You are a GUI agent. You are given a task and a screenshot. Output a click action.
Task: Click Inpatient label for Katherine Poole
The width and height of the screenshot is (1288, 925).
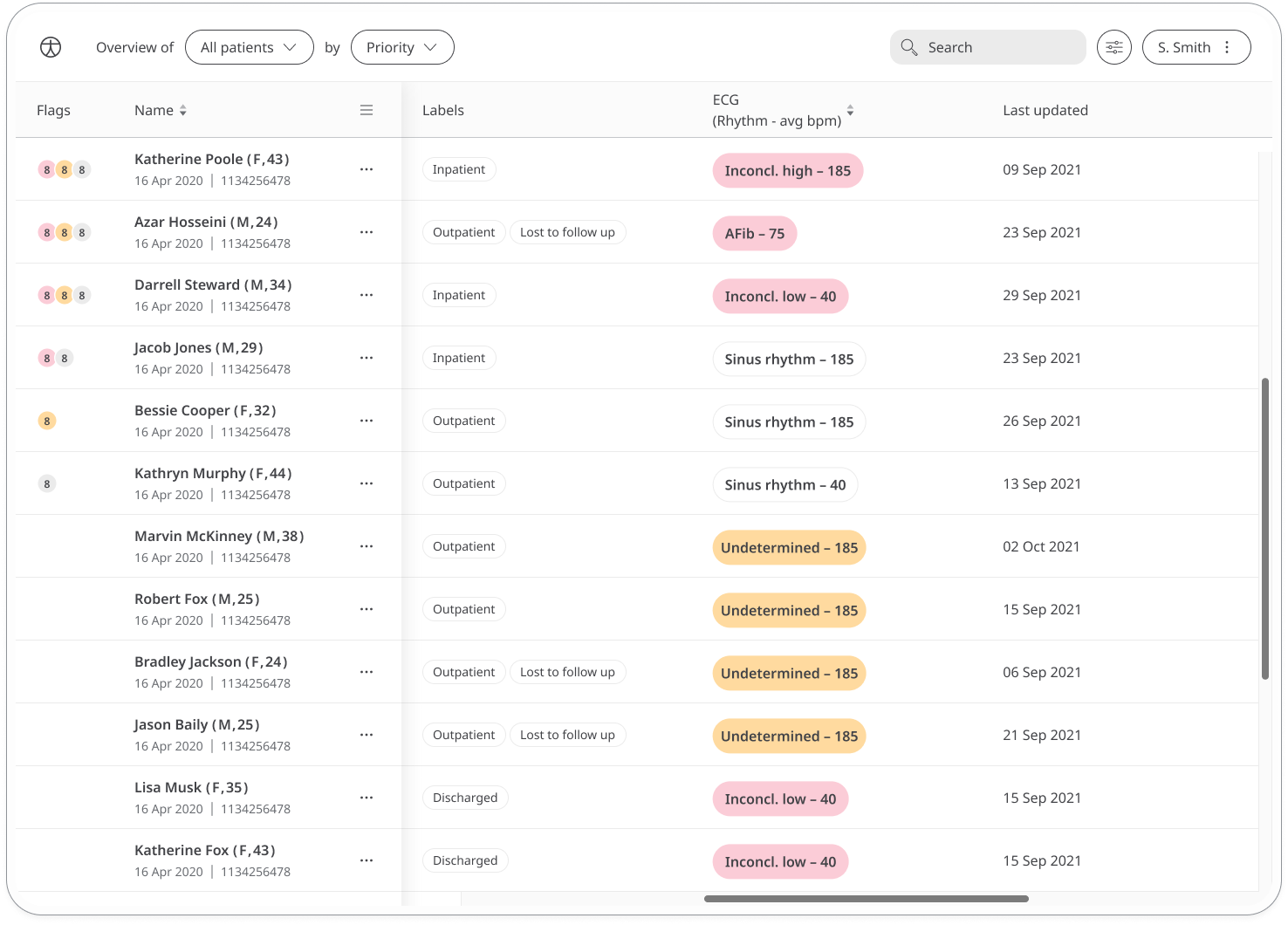[x=459, y=169]
